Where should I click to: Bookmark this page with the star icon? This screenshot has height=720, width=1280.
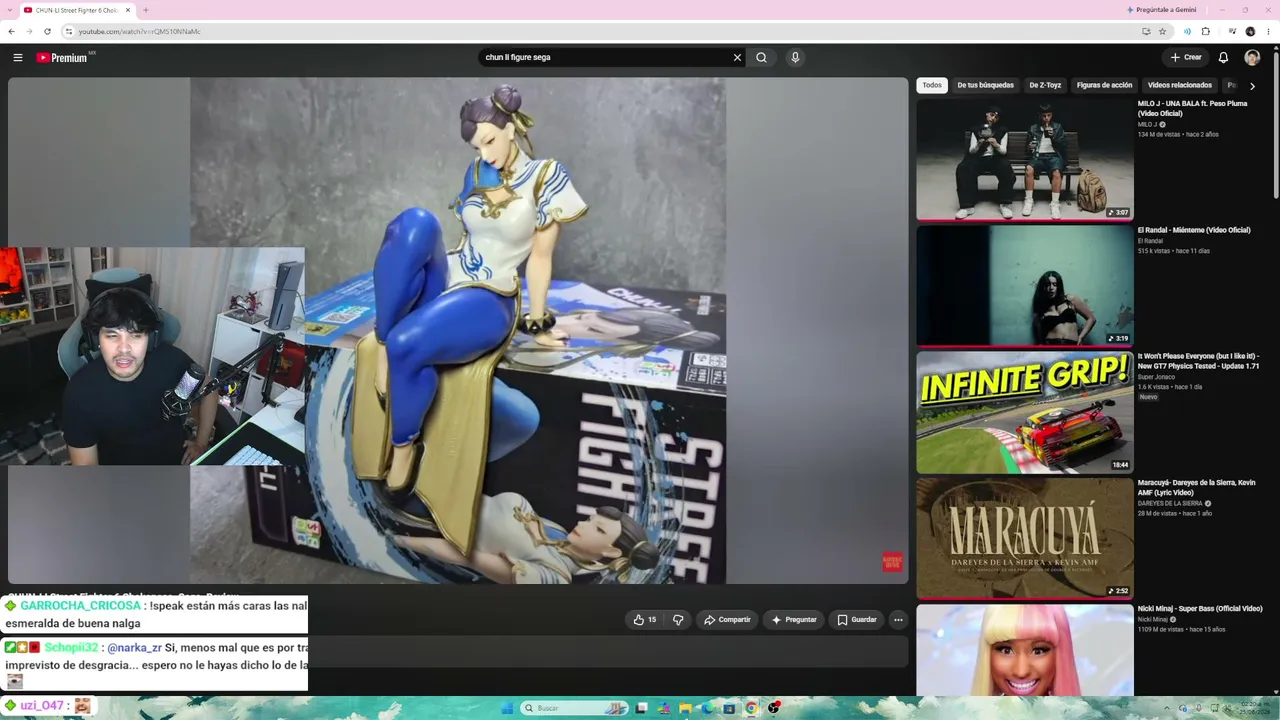point(1162,31)
